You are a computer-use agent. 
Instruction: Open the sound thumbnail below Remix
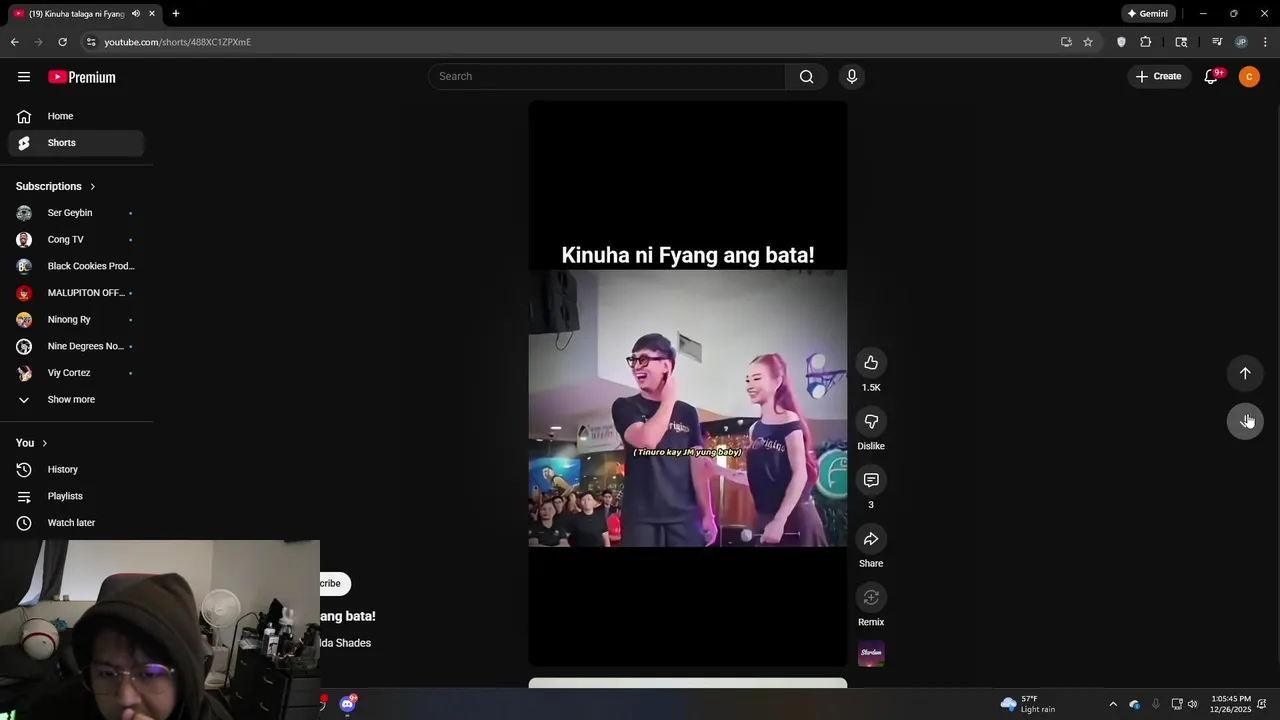pos(871,654)
